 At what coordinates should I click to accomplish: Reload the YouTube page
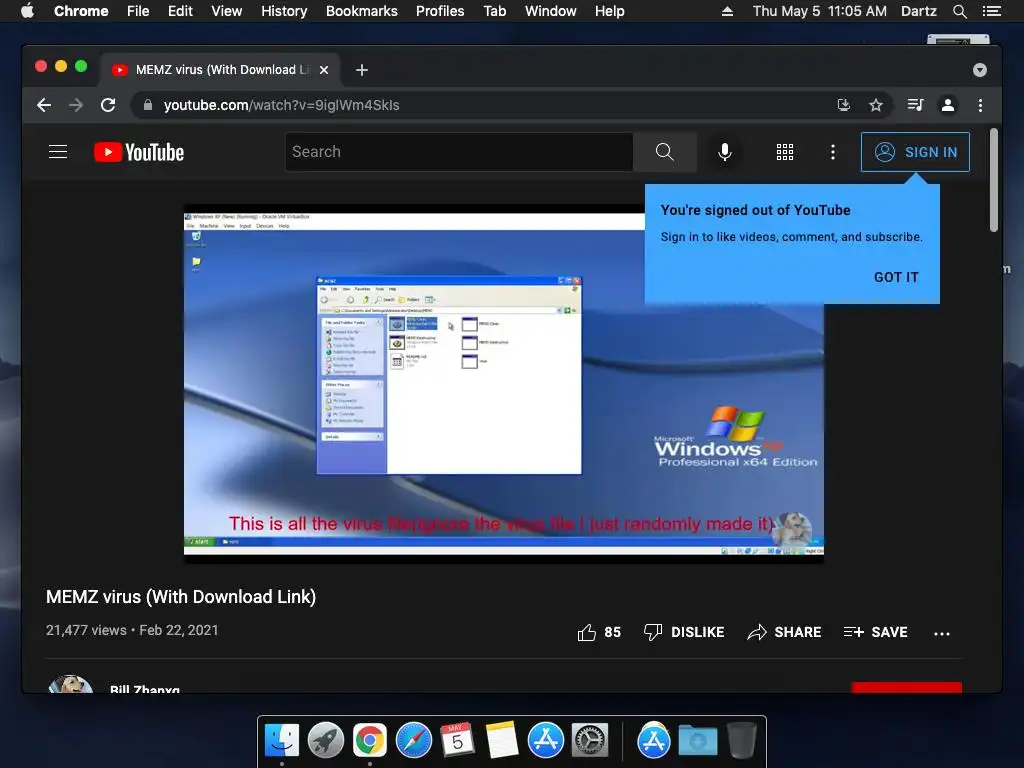point(108,105)
